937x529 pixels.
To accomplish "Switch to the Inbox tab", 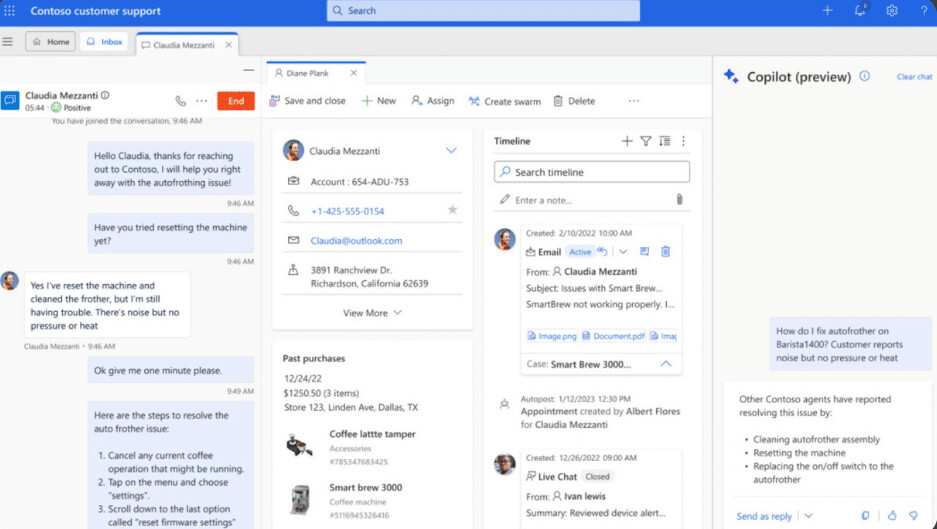I will tap(105, 42).
